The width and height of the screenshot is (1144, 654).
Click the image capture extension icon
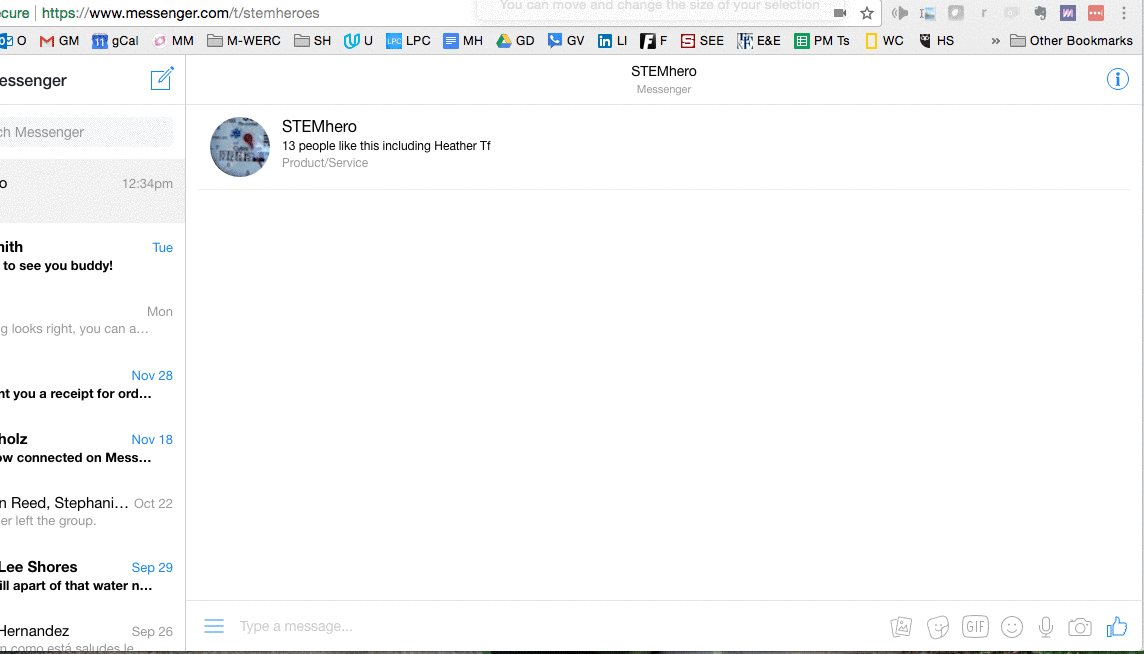(x=927, y=13)
